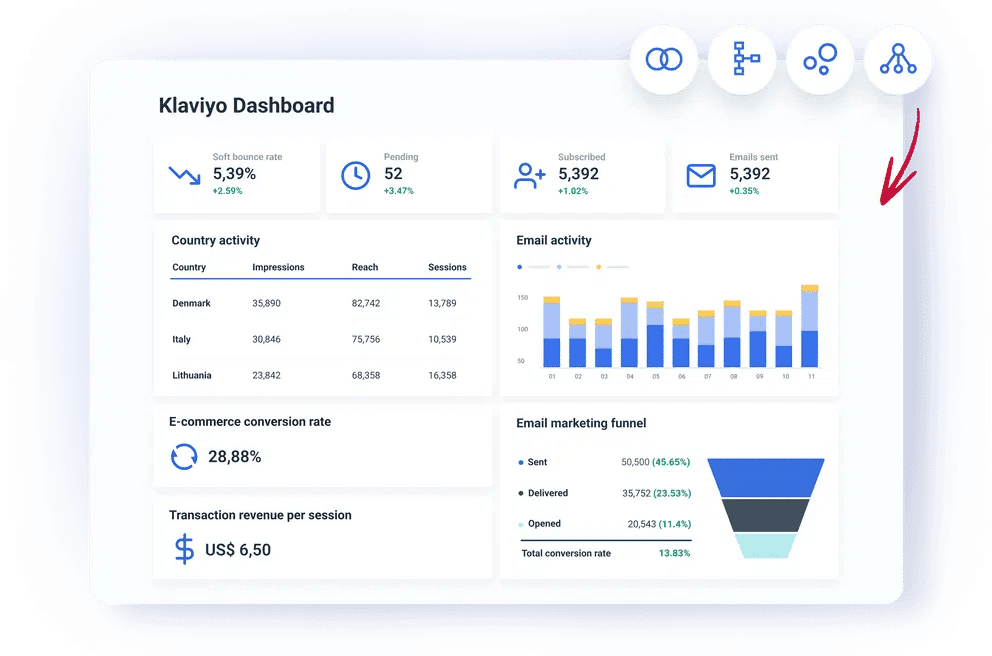This screenshot has width=992, height=656.
Task: Click the Country activity heading
Action: (x=215, y=240)
